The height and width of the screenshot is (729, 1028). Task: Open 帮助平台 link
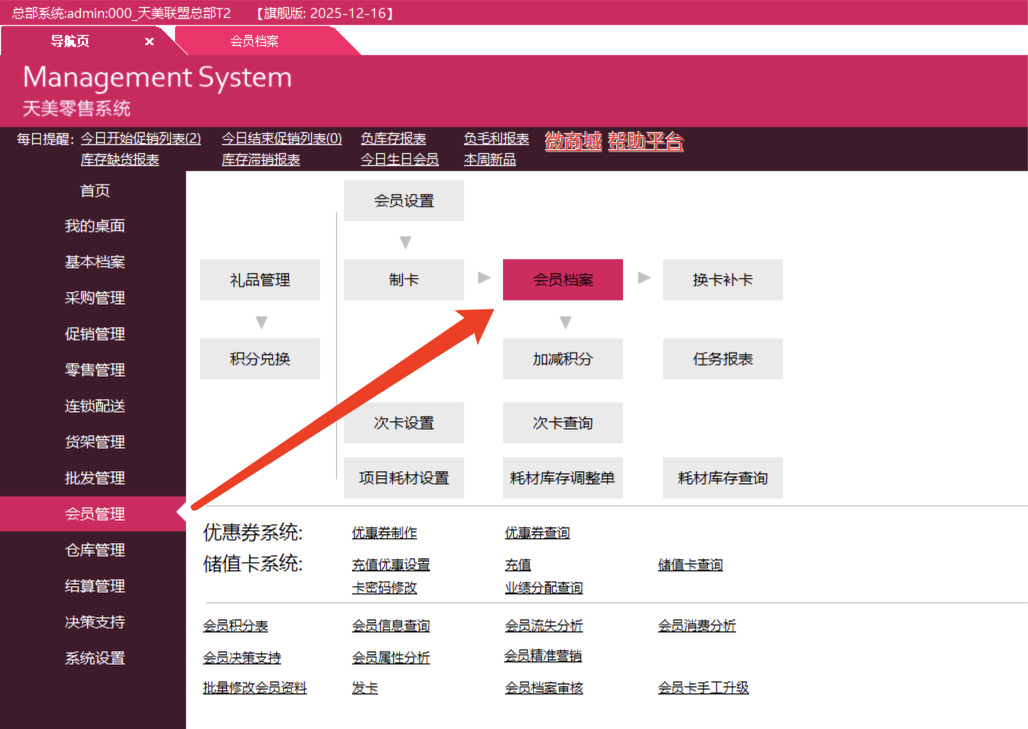[x=645, y=141]
